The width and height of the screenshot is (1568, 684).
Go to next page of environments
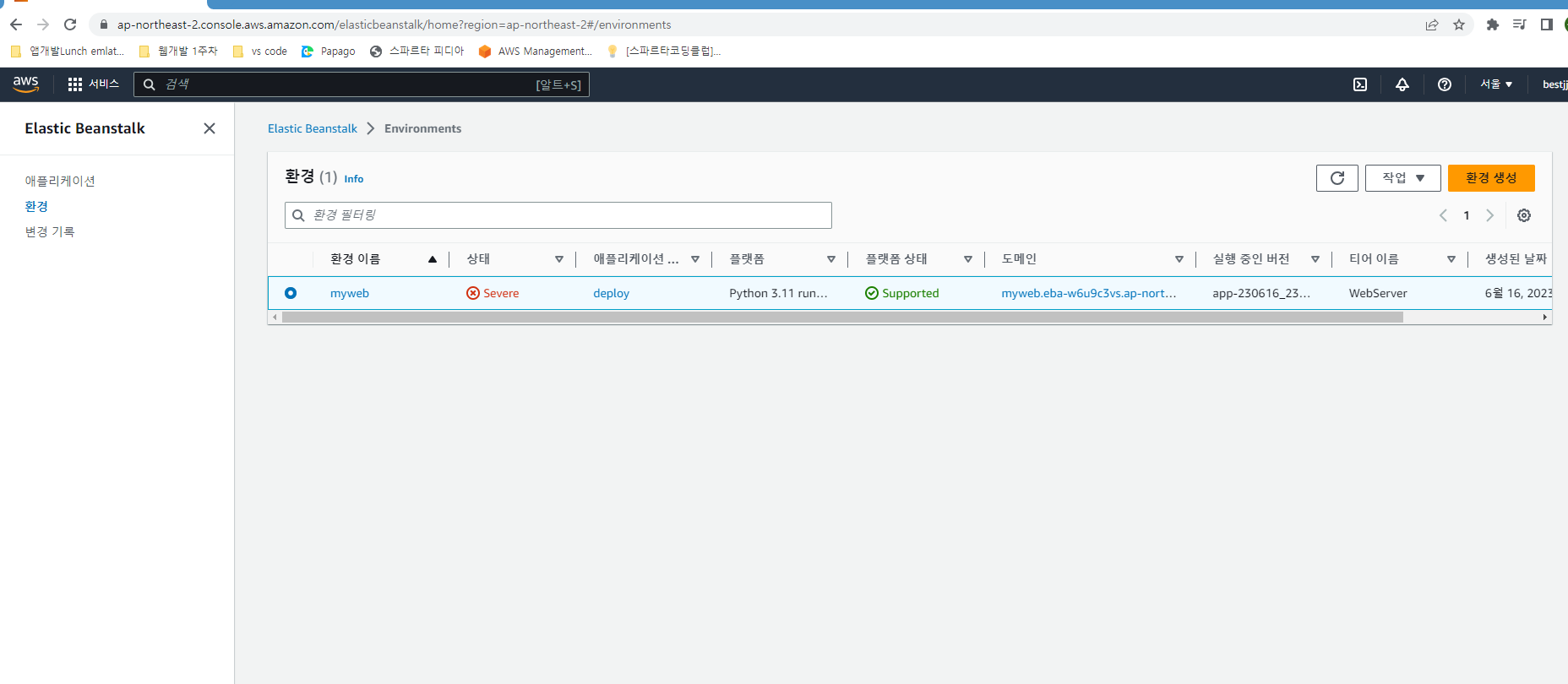pos(1490,215)
